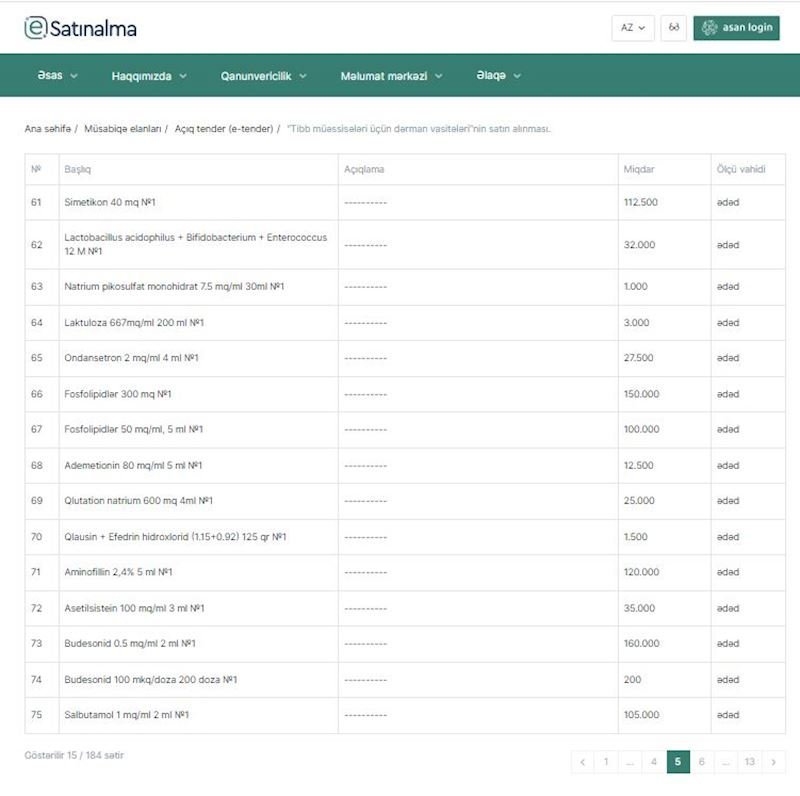Open the Haqqımızda menu
800x796 pixels.
(x=150, y=76)
